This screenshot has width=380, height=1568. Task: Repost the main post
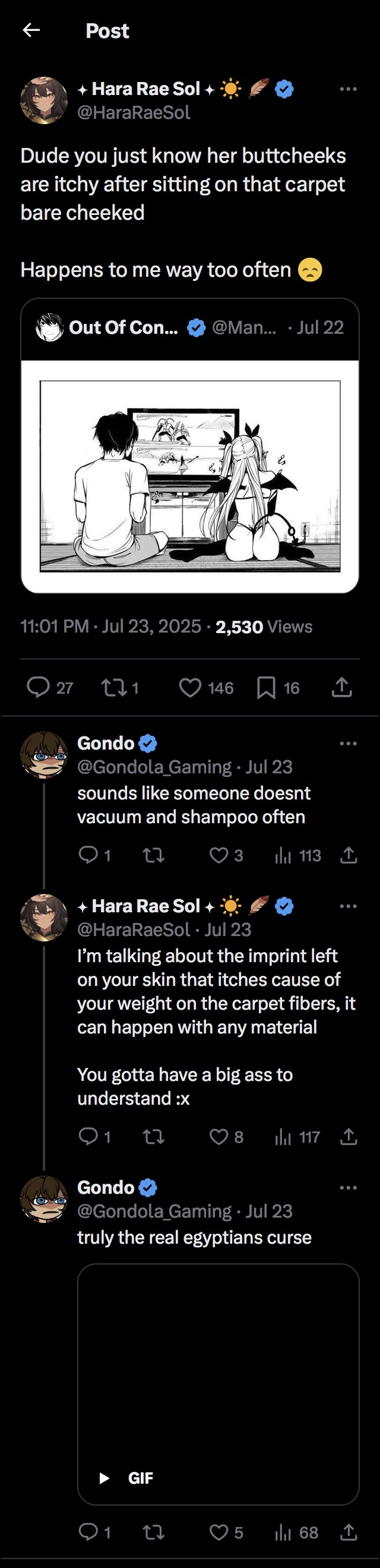[114, 688]
